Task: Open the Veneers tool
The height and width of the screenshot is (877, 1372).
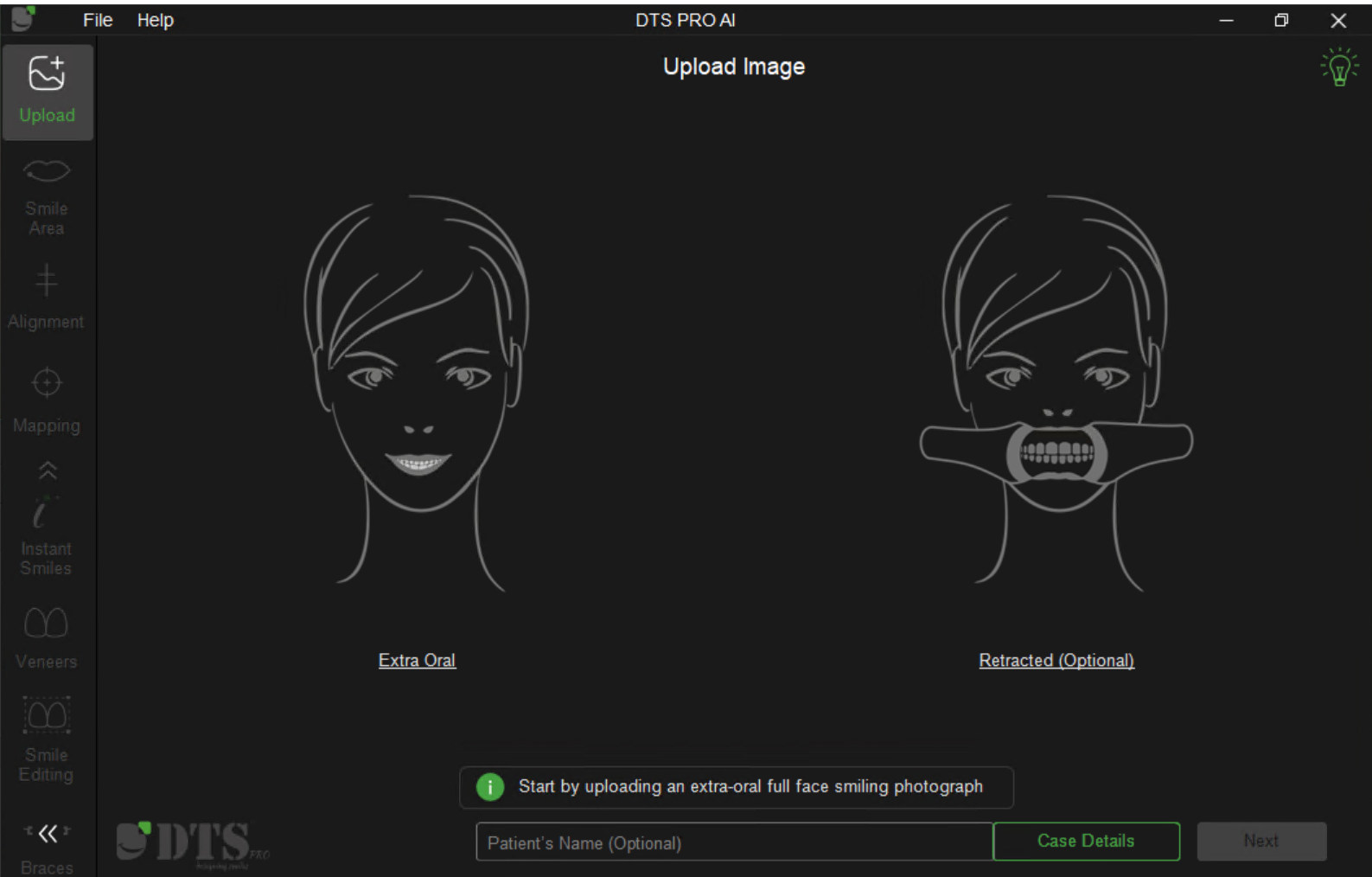Action: coord(47,638)
